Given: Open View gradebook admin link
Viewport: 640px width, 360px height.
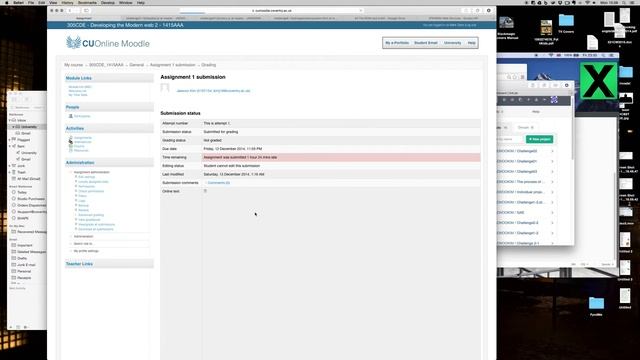Looking at the screenshot, I should click(89, 220).
